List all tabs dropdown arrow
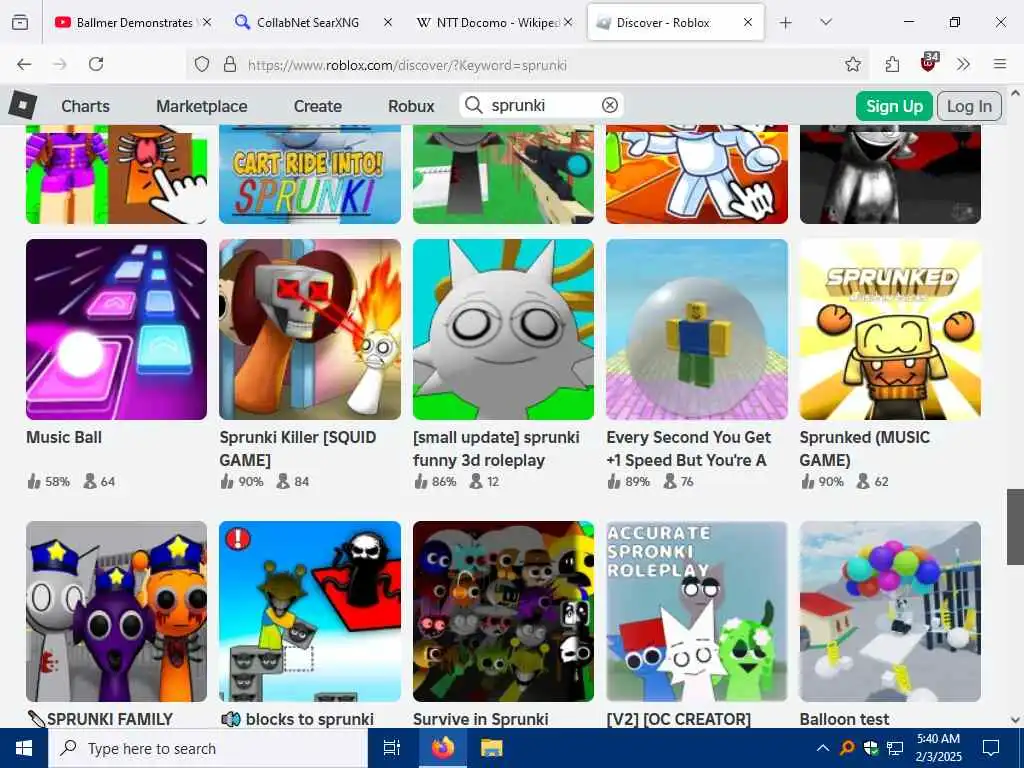This screenshot has width=1024, height=768. click(x=825, y=22)
